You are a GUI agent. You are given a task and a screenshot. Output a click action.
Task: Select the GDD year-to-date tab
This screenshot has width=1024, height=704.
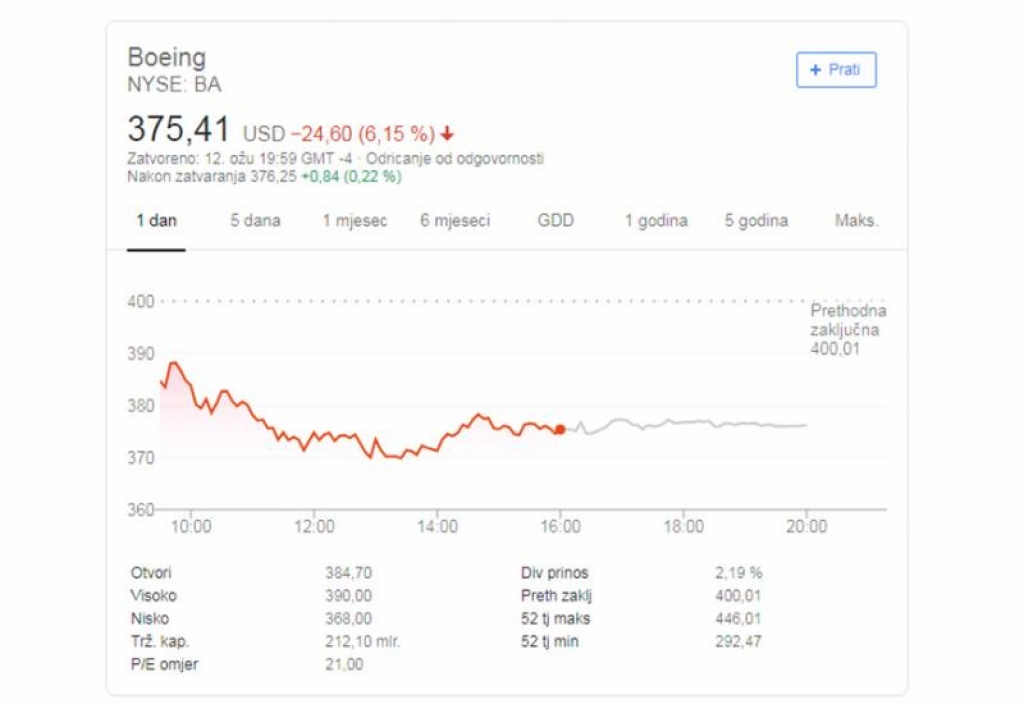click(x=556, y=221)
